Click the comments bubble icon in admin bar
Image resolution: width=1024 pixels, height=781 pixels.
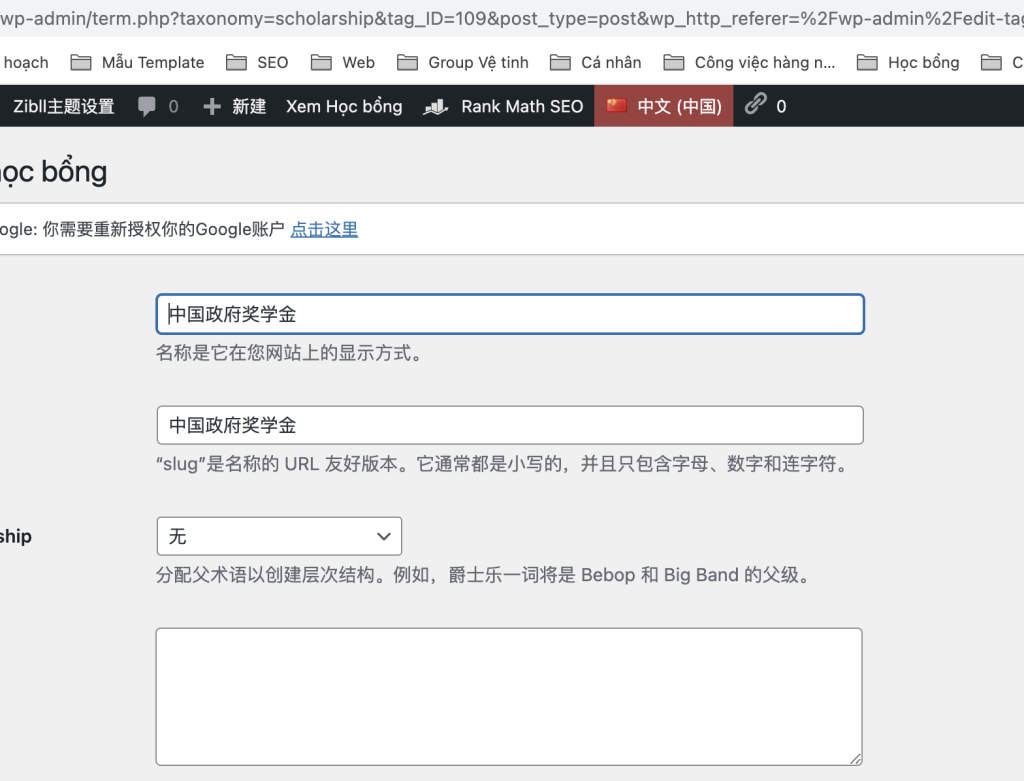(147, 106)
